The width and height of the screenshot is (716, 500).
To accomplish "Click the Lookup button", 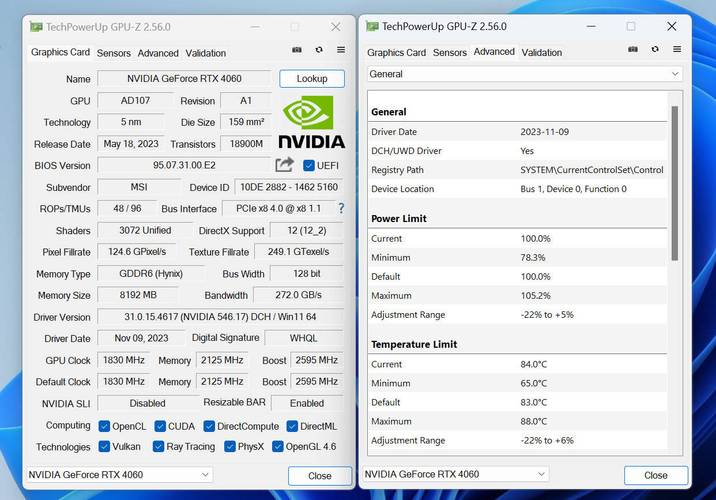I will pos(312,78).
